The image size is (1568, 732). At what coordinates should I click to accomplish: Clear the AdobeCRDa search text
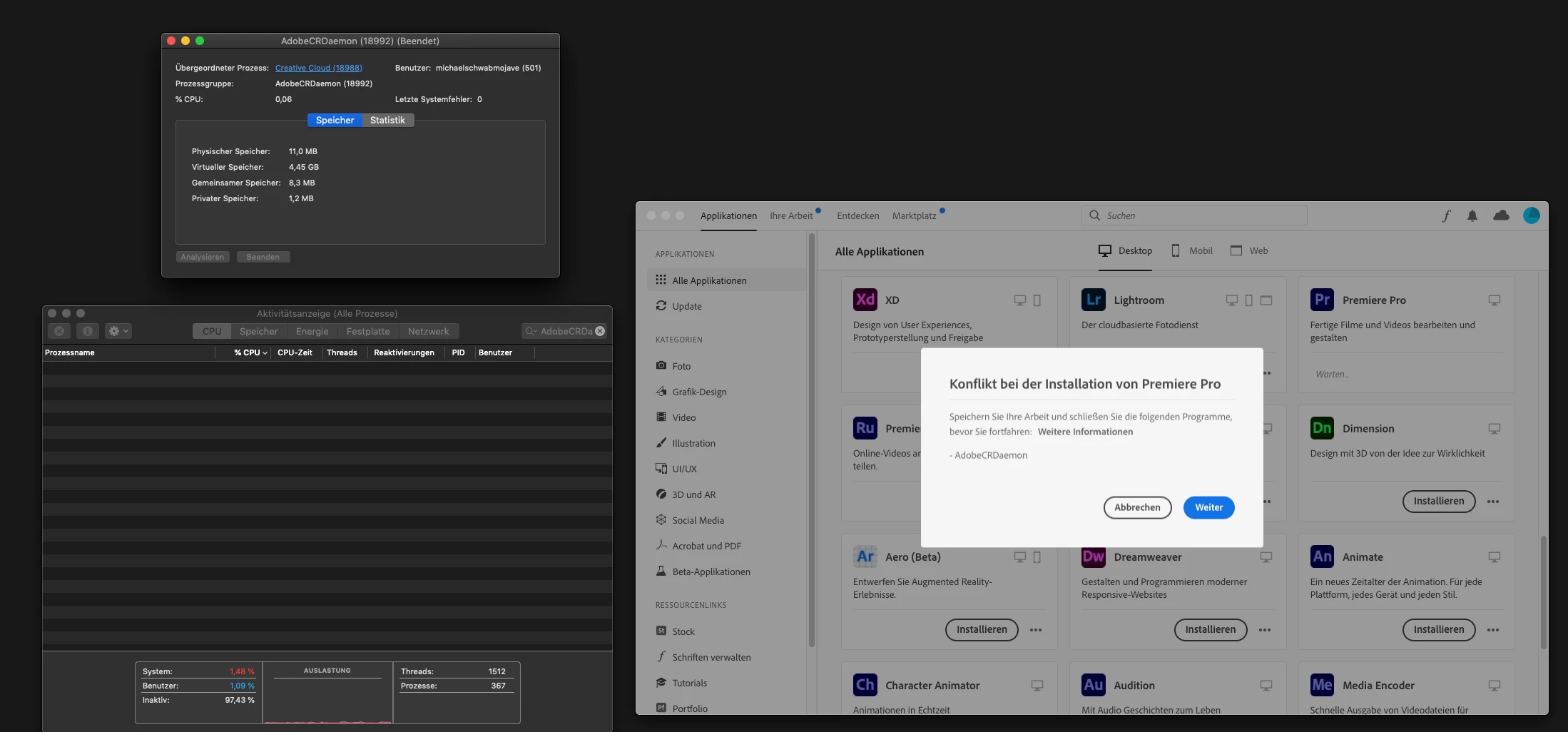point(600,331)
